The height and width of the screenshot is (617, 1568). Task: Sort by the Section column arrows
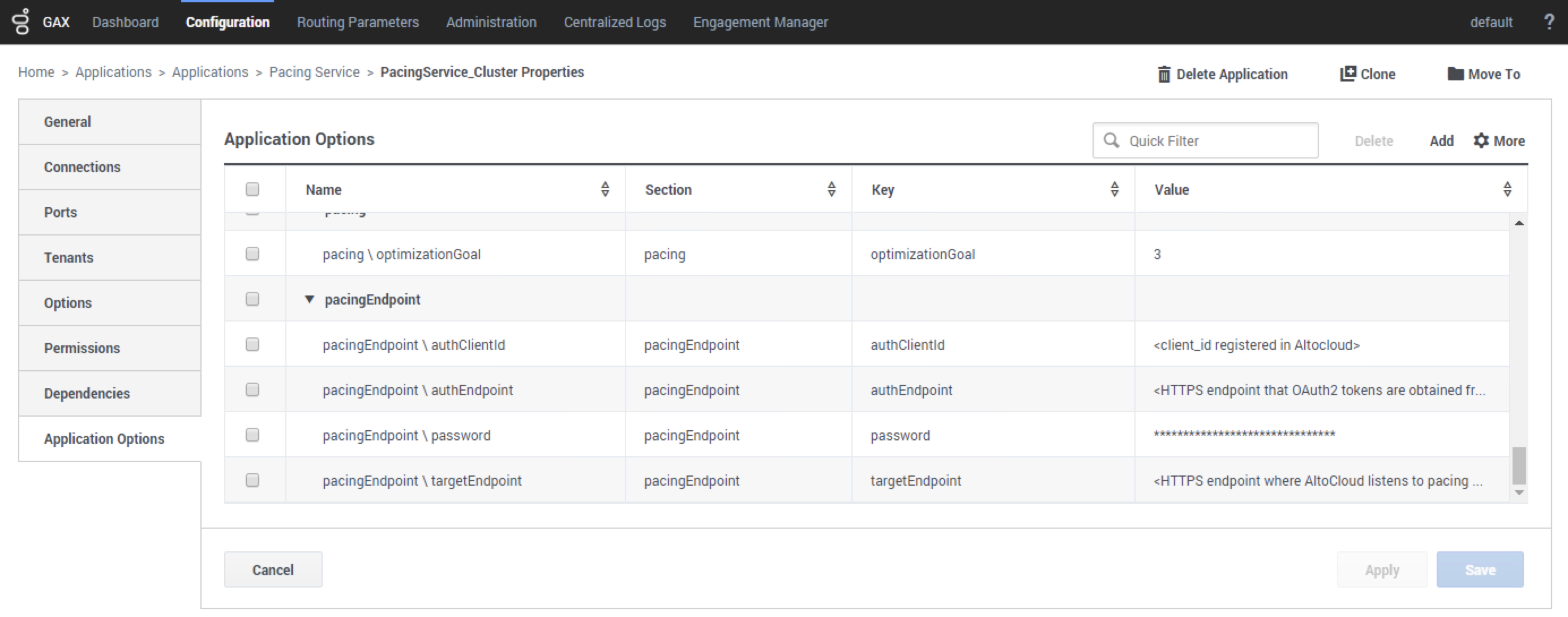(831, 189)
